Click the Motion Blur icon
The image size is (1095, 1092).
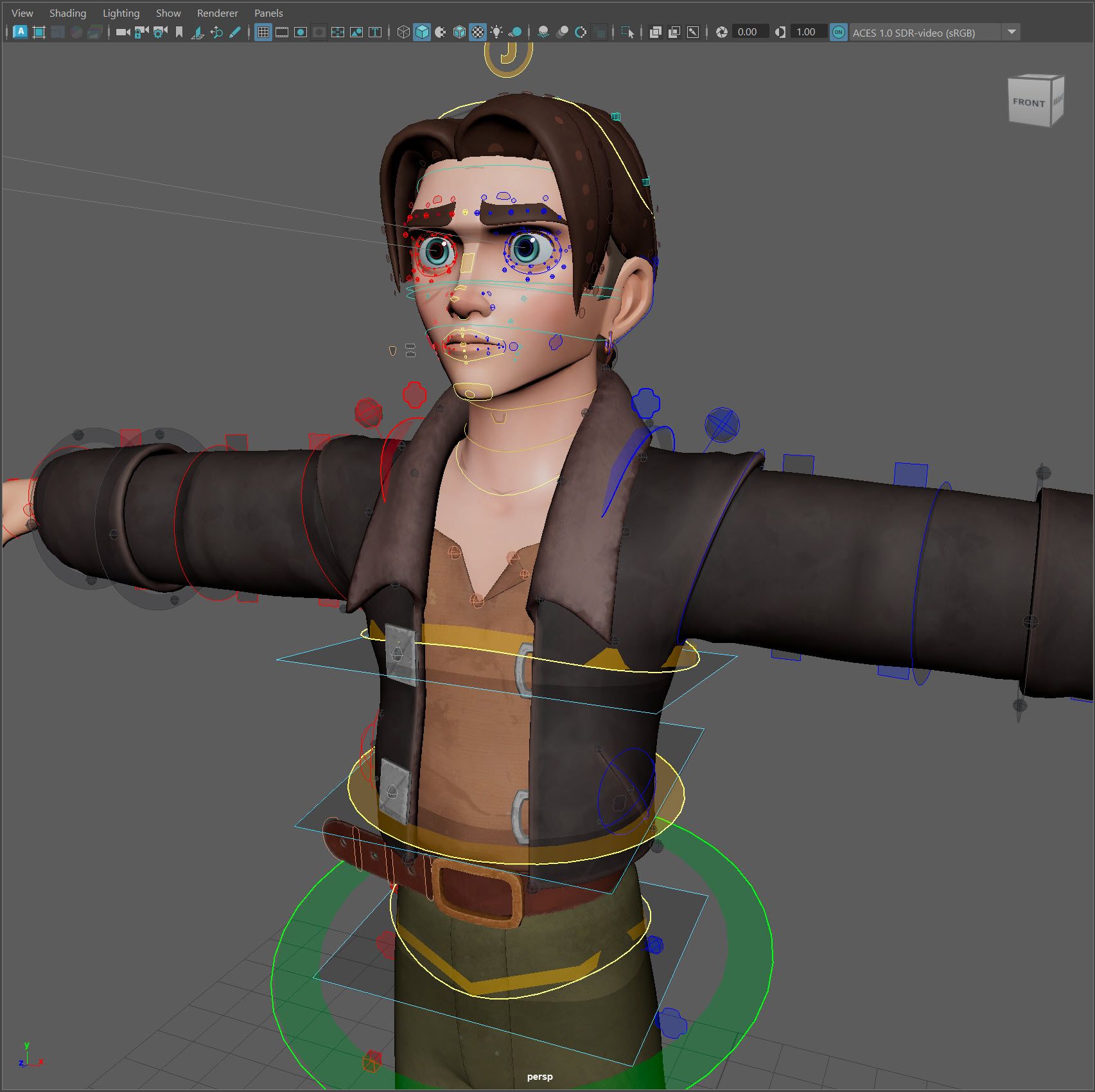tap(562, 31)
